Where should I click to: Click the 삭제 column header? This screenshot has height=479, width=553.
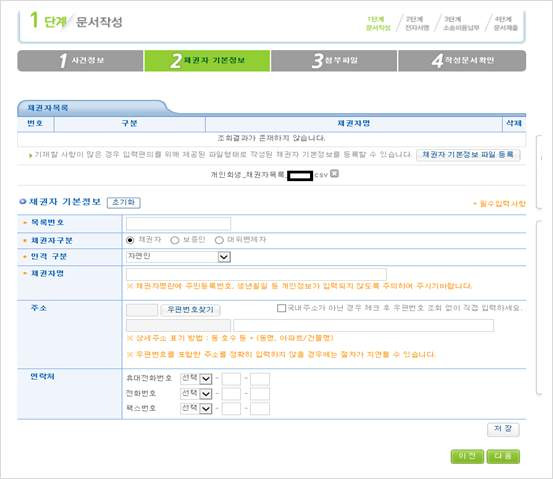point(514,123)
